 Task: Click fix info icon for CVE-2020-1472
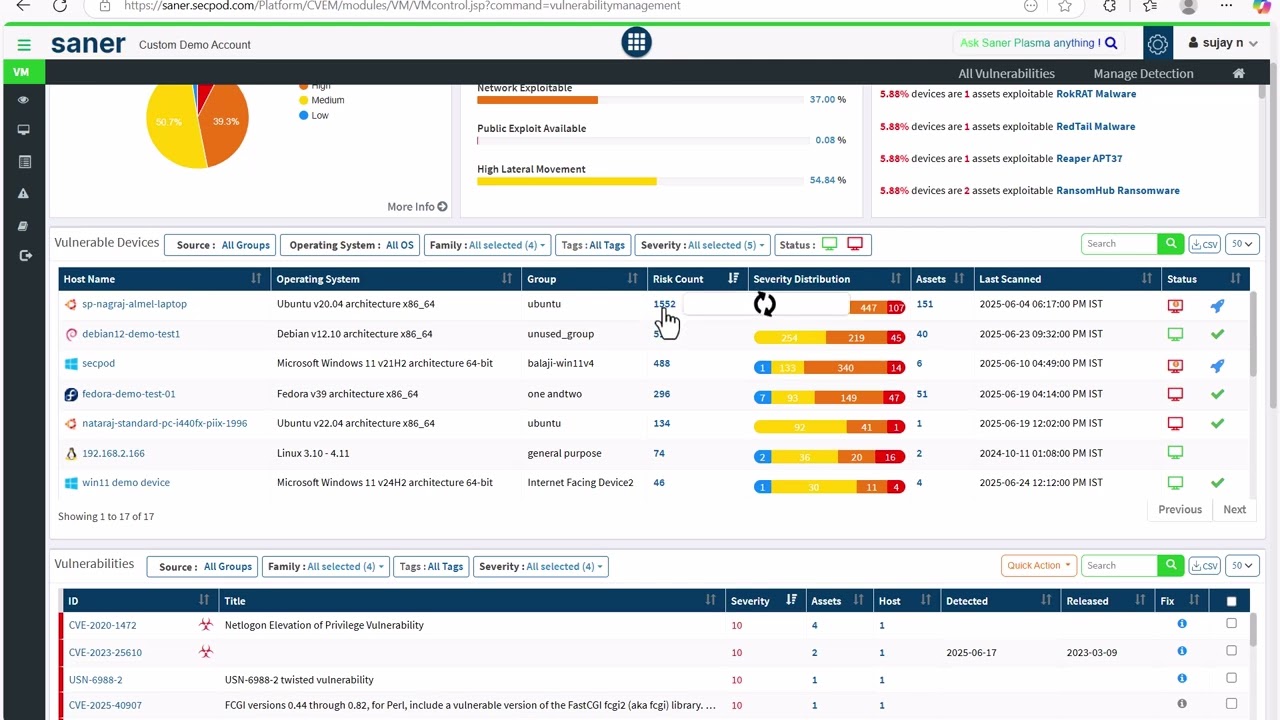[x=1182, y=624]
